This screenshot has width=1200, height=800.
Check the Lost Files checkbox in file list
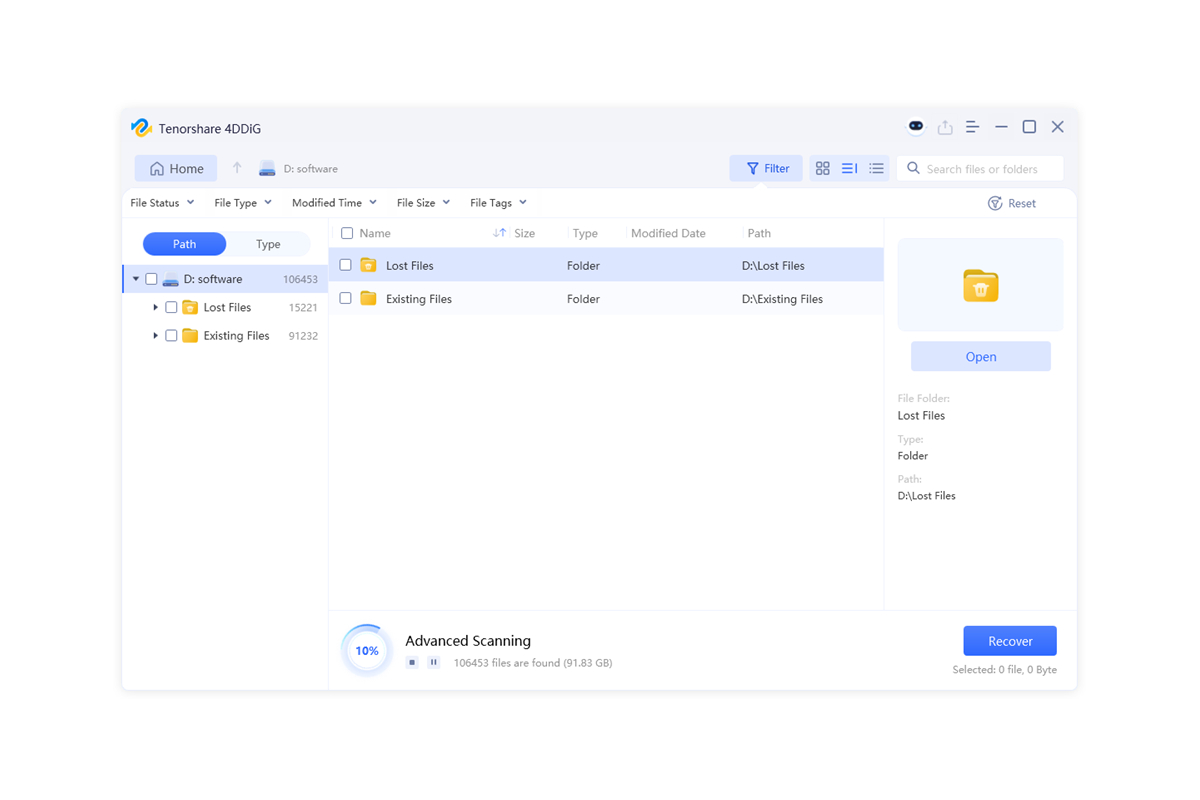(x=345, y=265)
